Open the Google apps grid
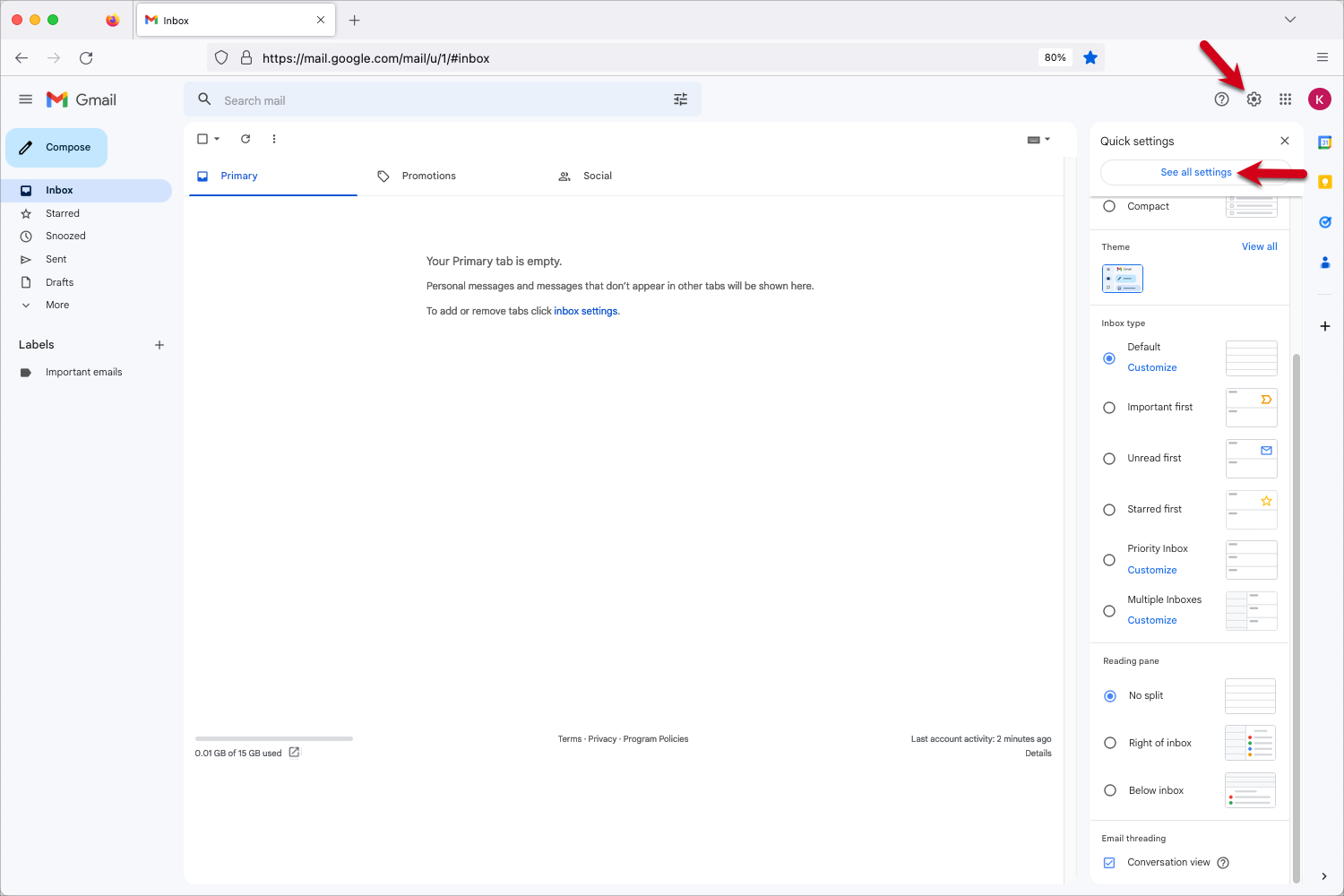Viewport: 1344px width, 896px height. click(1285, 99)
